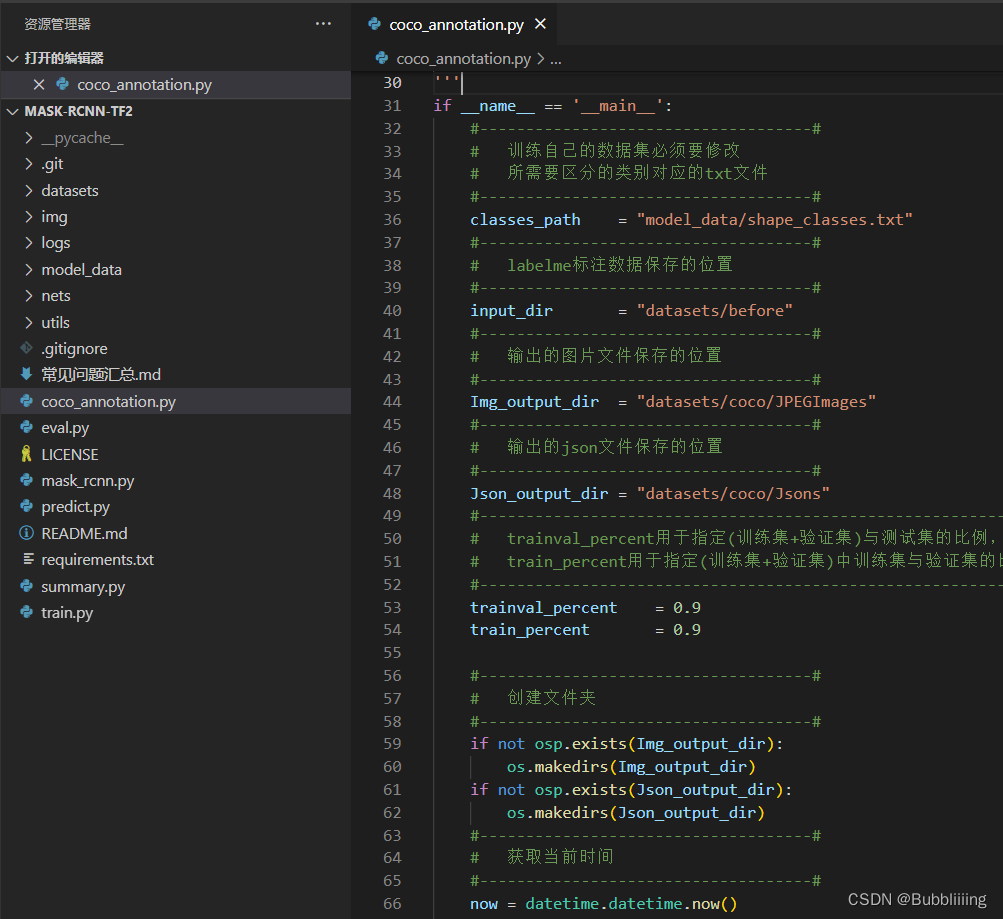
Task: Click the license icon beside LICENSE
Action: tap(27, 454)
